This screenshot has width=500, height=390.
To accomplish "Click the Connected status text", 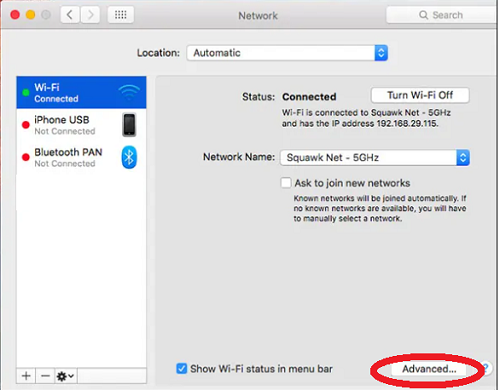I will 309,97.
